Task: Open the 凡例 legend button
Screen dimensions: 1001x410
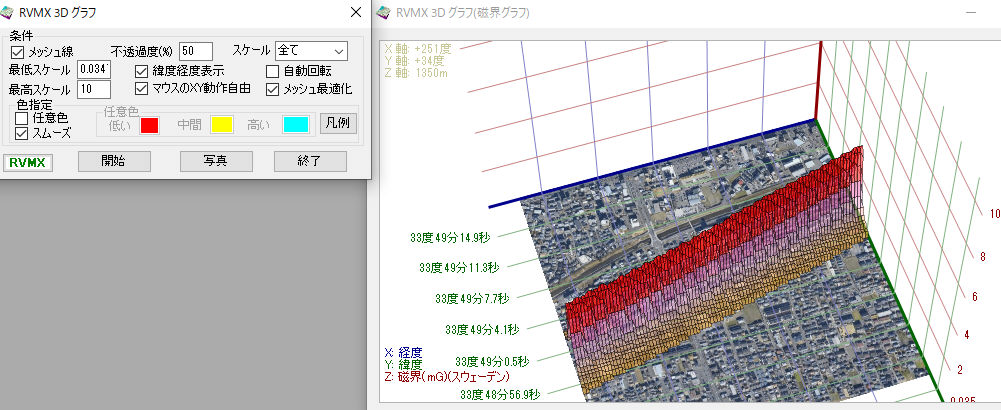Action: click(x=337, y=125)
